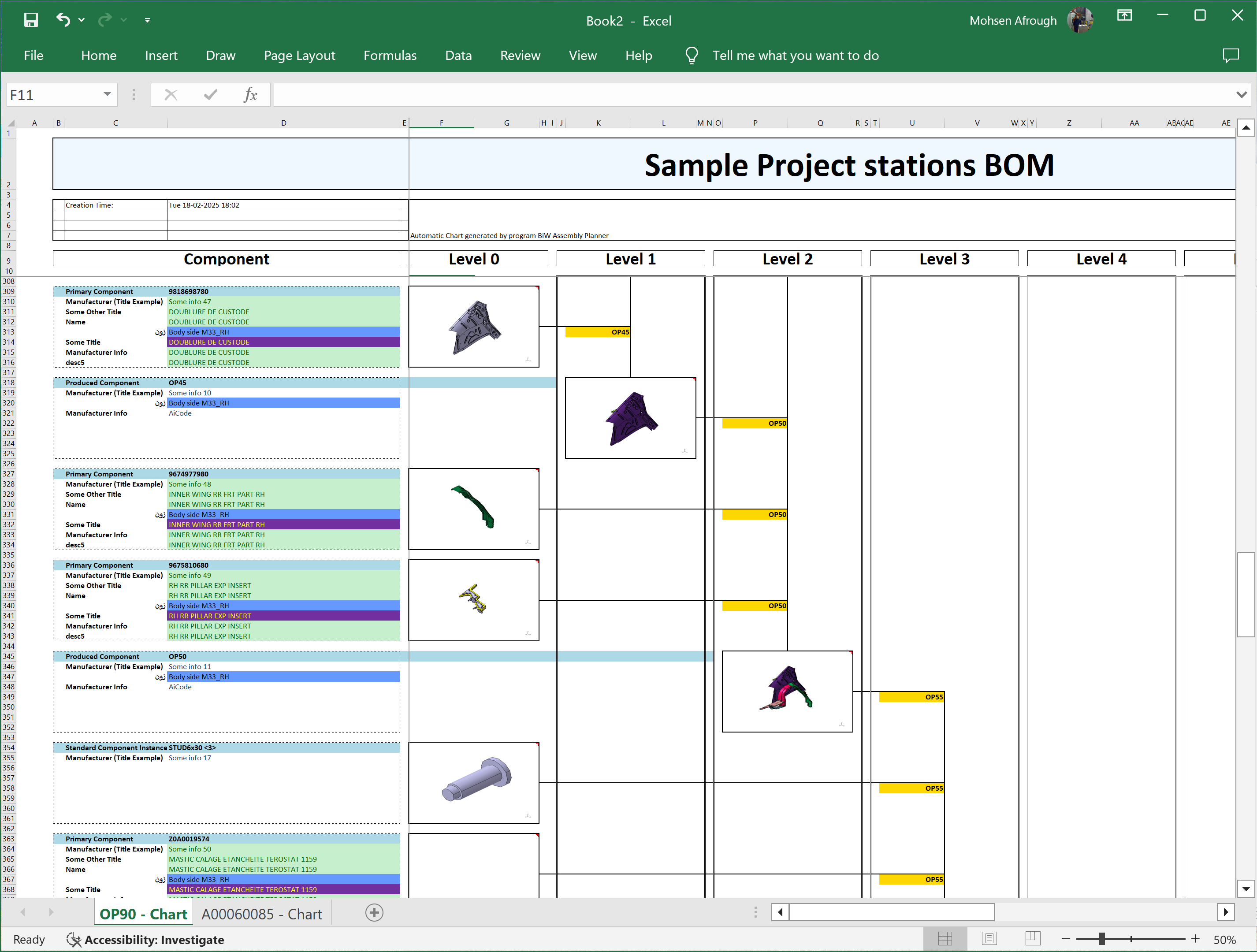The height and width of the screenshot is (952, 1257).
Task: Switch to Page Layout view icon
Action: pyautogui.click(x=989, y=939)
